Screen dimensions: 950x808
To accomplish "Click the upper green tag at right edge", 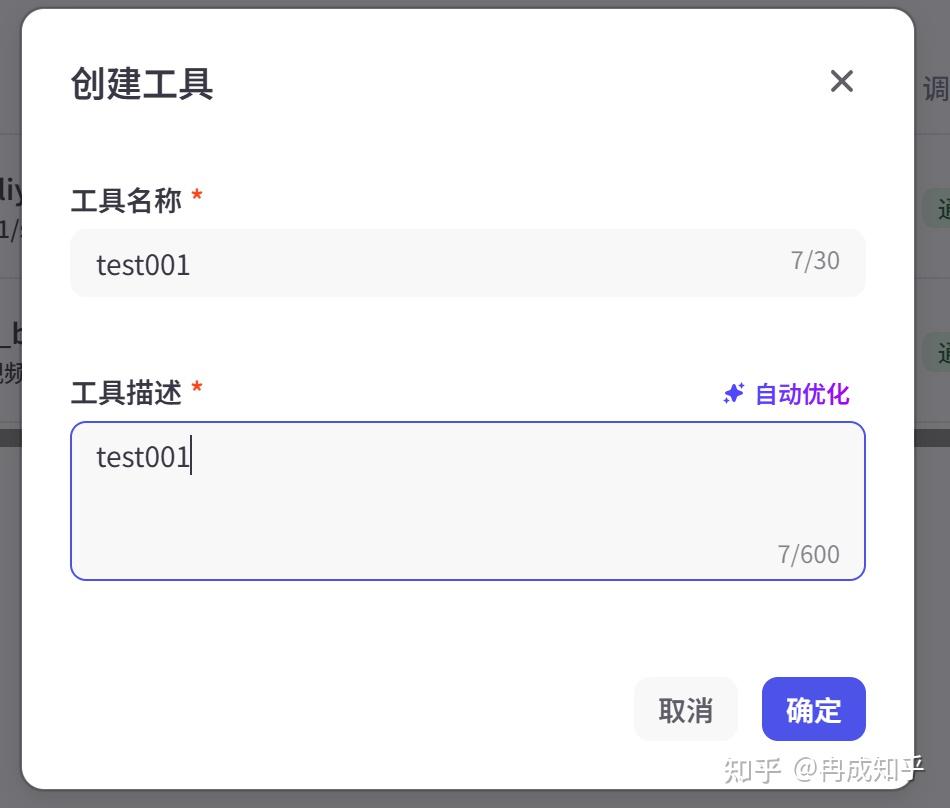I will pyautogui.click(x=937, y=208).
